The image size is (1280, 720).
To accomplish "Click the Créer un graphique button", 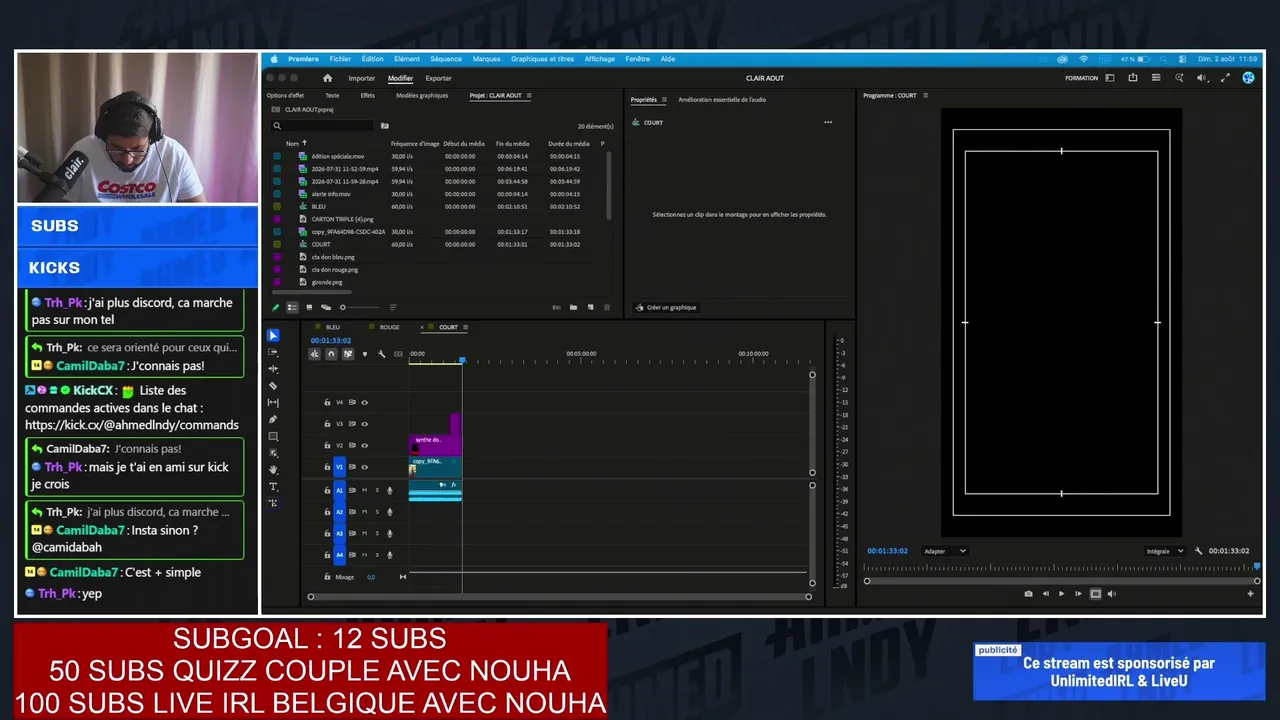I will [x=666, y=307].
